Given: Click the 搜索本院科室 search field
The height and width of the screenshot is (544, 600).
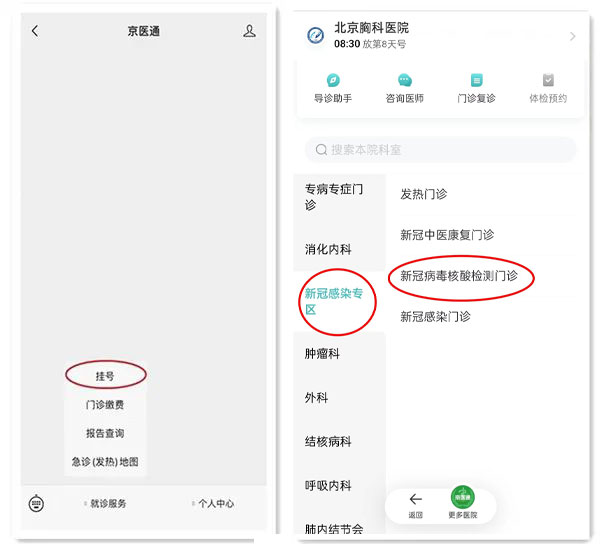Looking at the screenshot, I should (x=440, y=150).
